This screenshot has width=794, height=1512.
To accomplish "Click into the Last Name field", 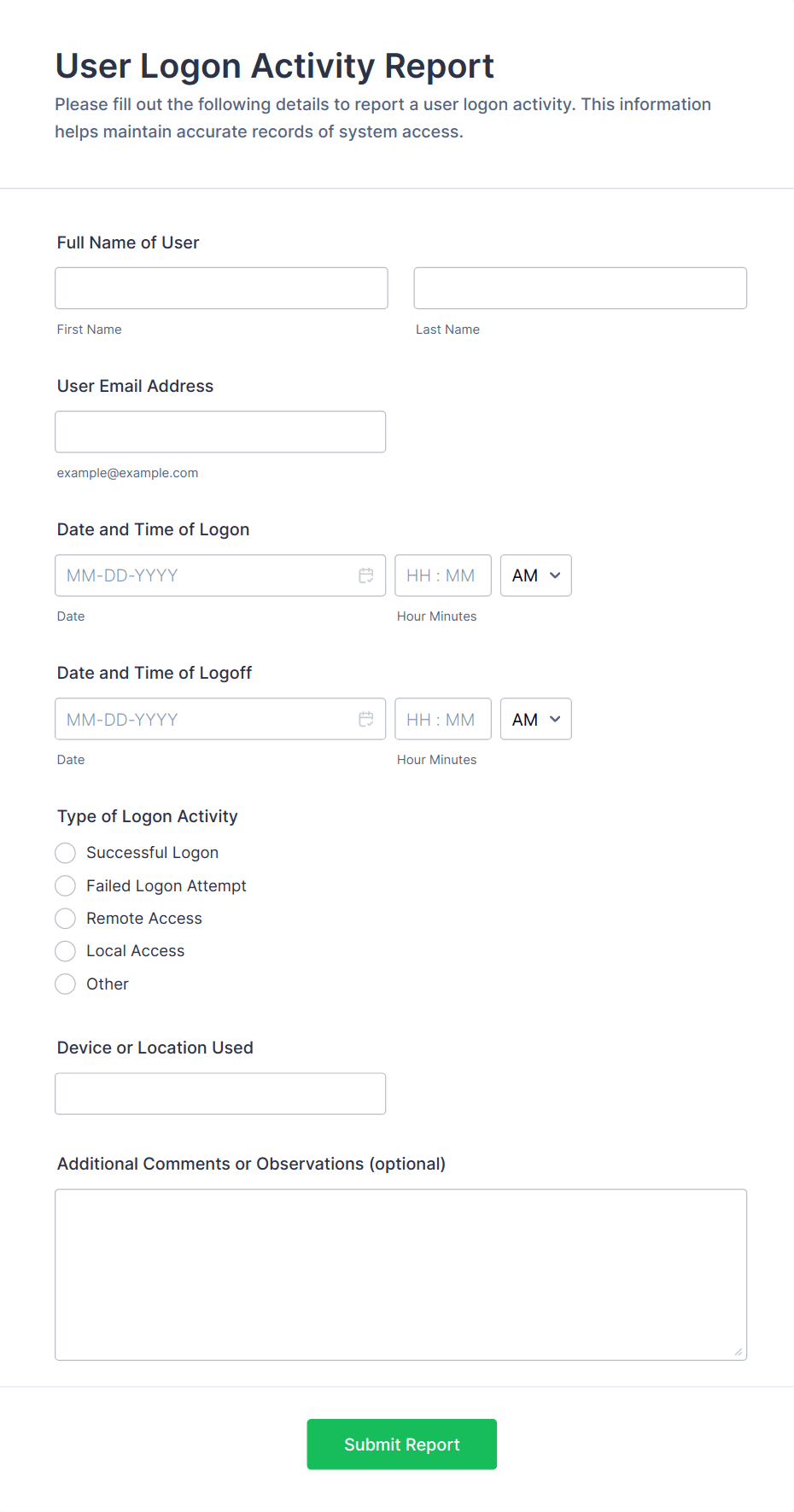I will click(580, 288).
